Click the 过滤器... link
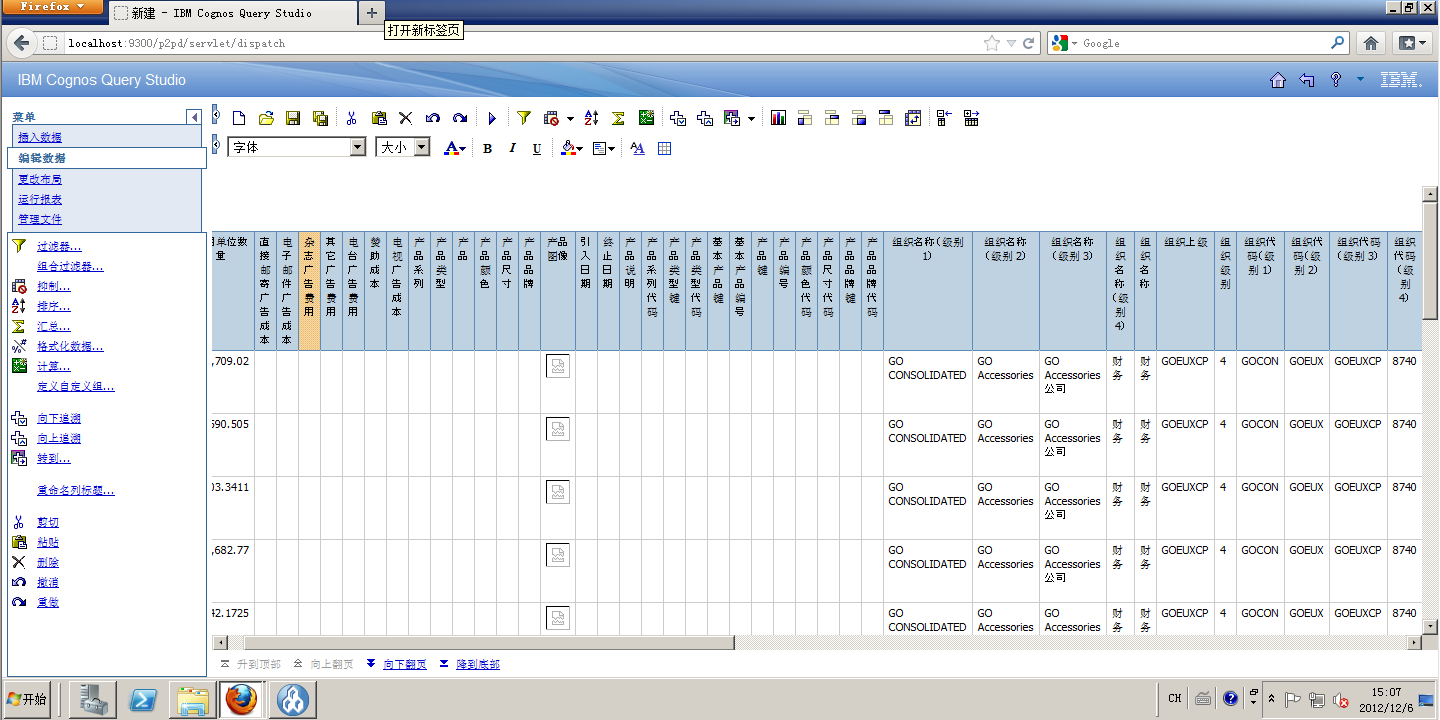The width and height of the screenshot is (1440, 720). [x=59, y=246]
